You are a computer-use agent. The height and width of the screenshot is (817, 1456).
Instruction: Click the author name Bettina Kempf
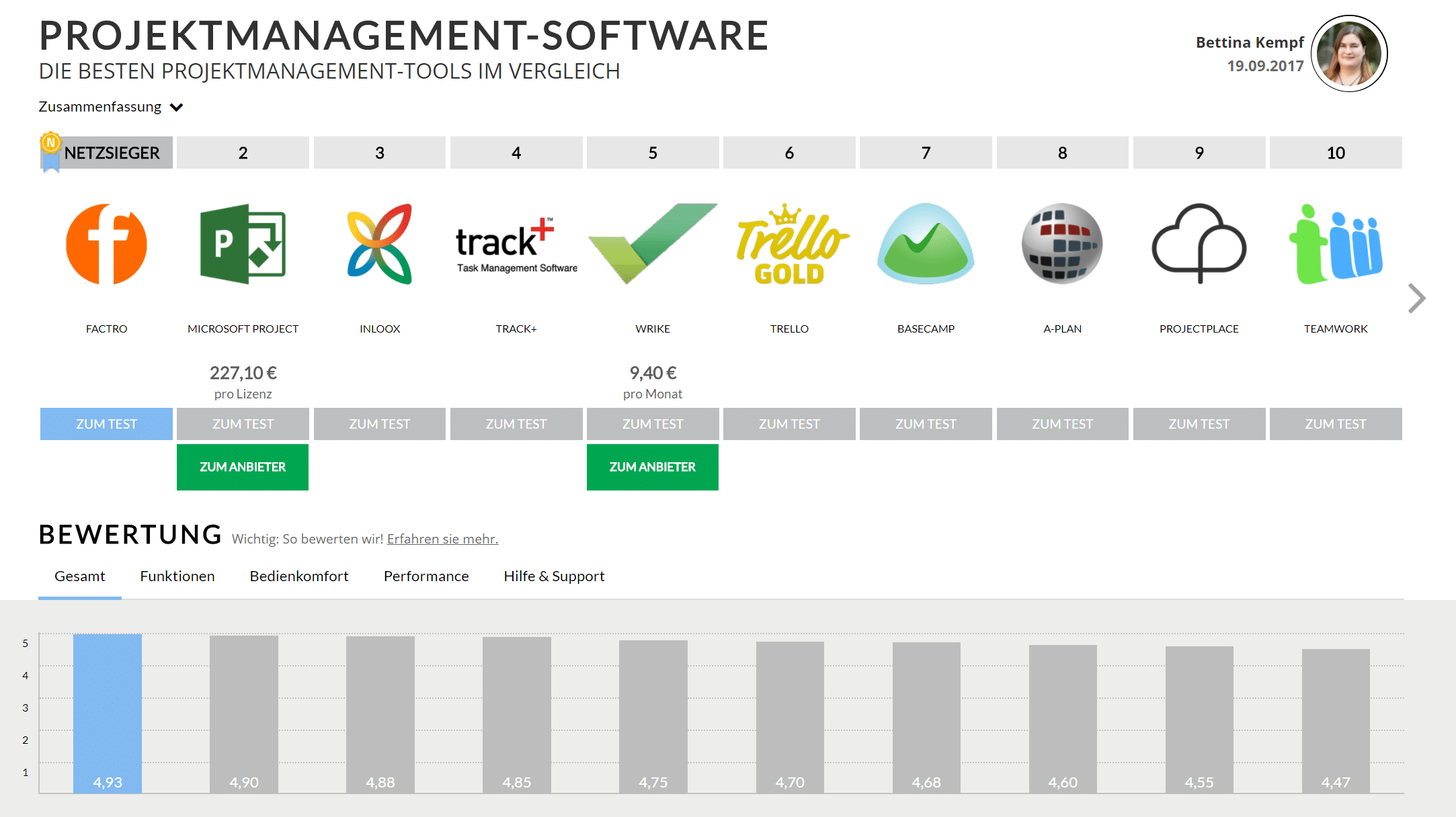pos(1250,42)
